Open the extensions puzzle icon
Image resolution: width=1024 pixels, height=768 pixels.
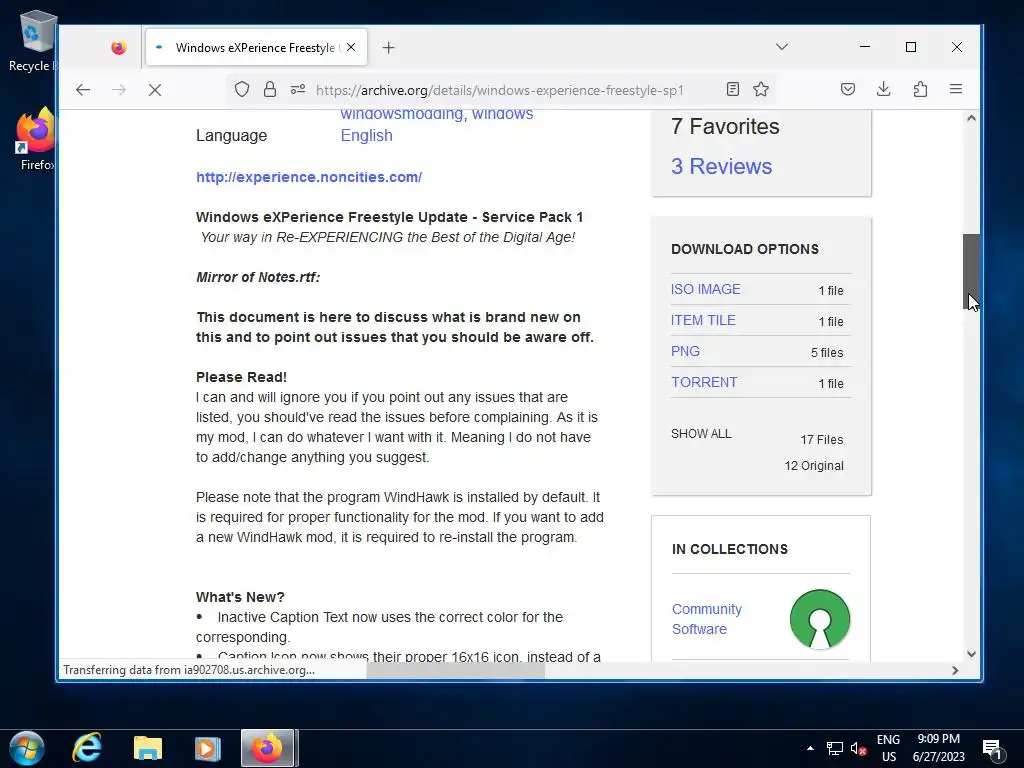click(x=920, y=89)
